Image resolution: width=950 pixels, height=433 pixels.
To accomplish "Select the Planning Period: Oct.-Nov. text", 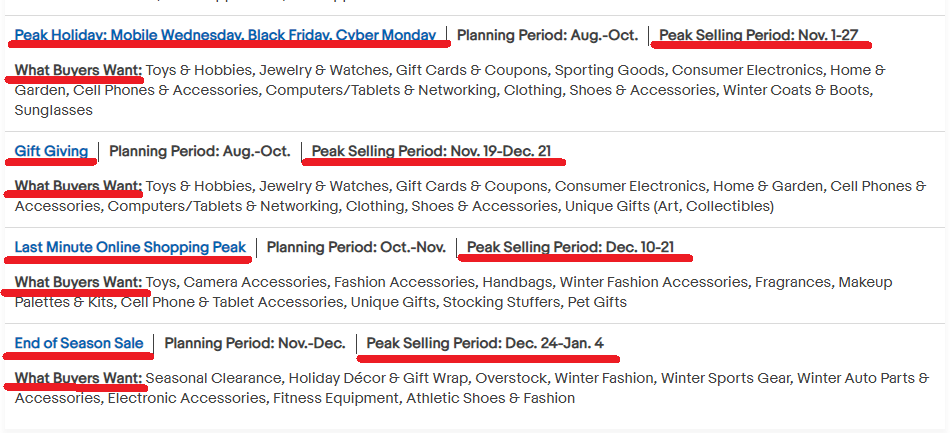I will point(356,247).
